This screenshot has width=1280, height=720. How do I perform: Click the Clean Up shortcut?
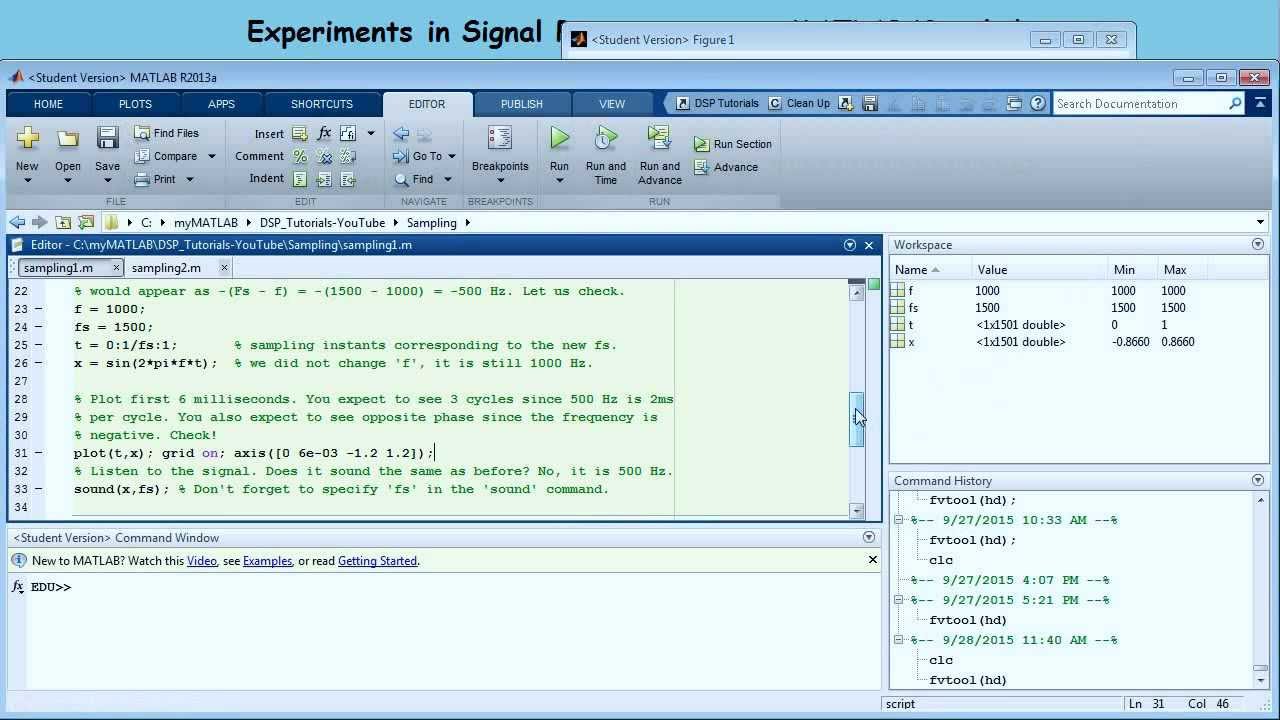click(x=799, y=103)
